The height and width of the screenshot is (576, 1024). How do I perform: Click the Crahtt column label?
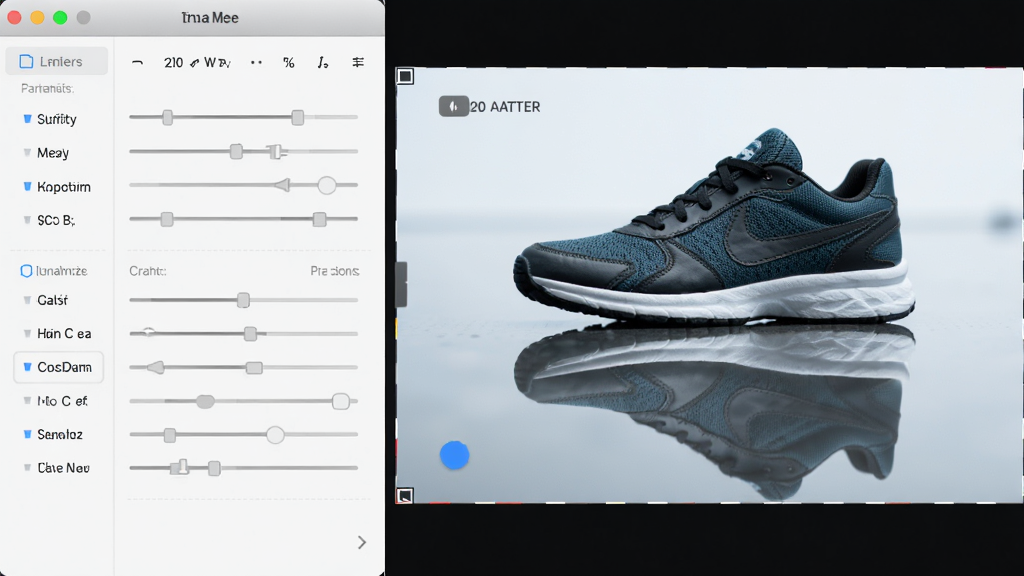click(148, 271)
